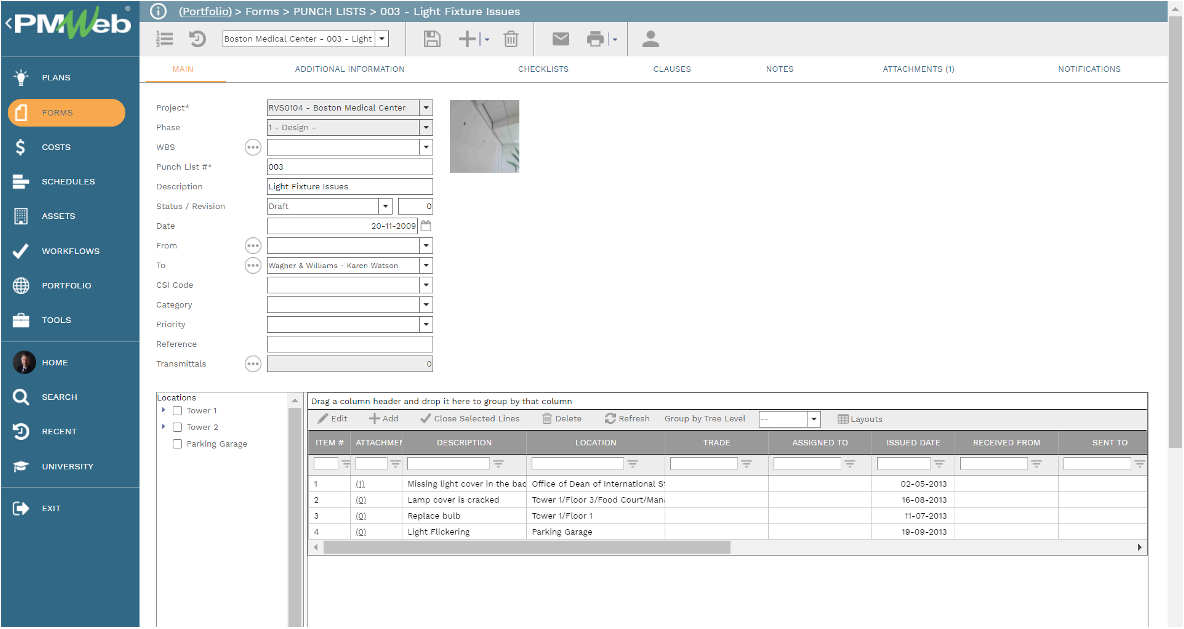Screen dimensions: 1184x629
Task: Print using the printer icon
Action: [596, 39]
